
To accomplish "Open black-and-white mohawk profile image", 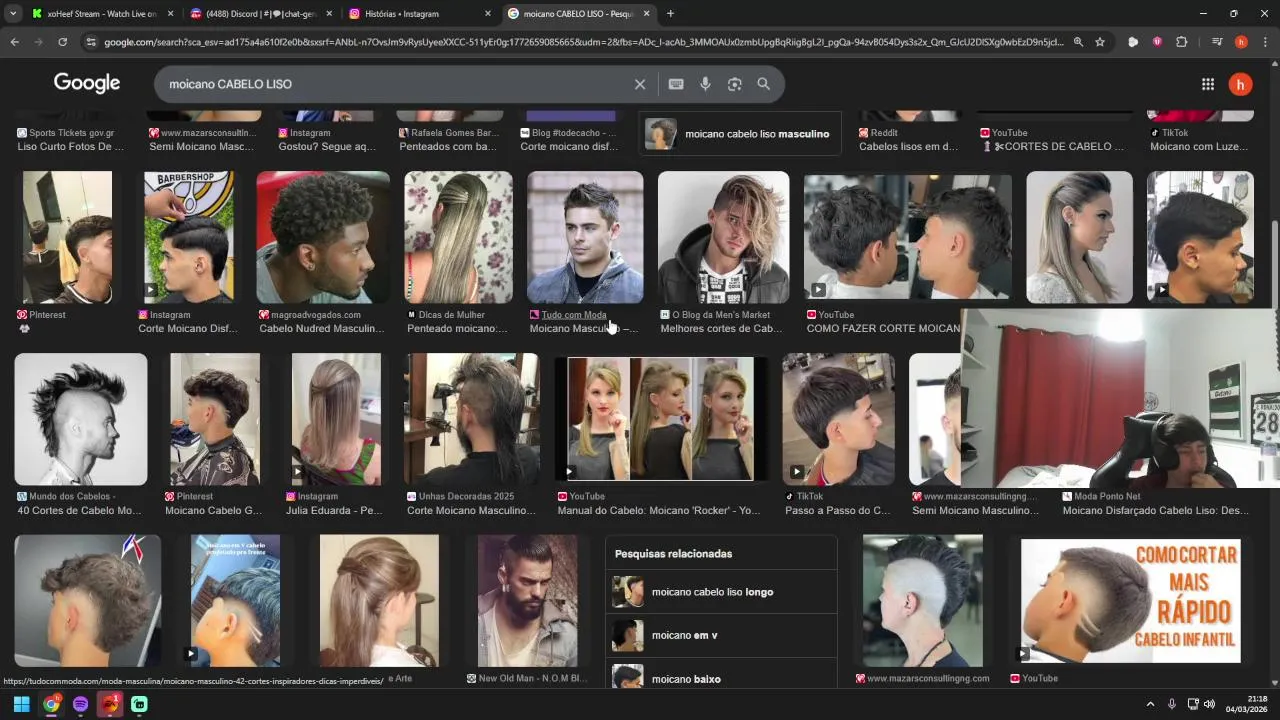I will (81, 419).
